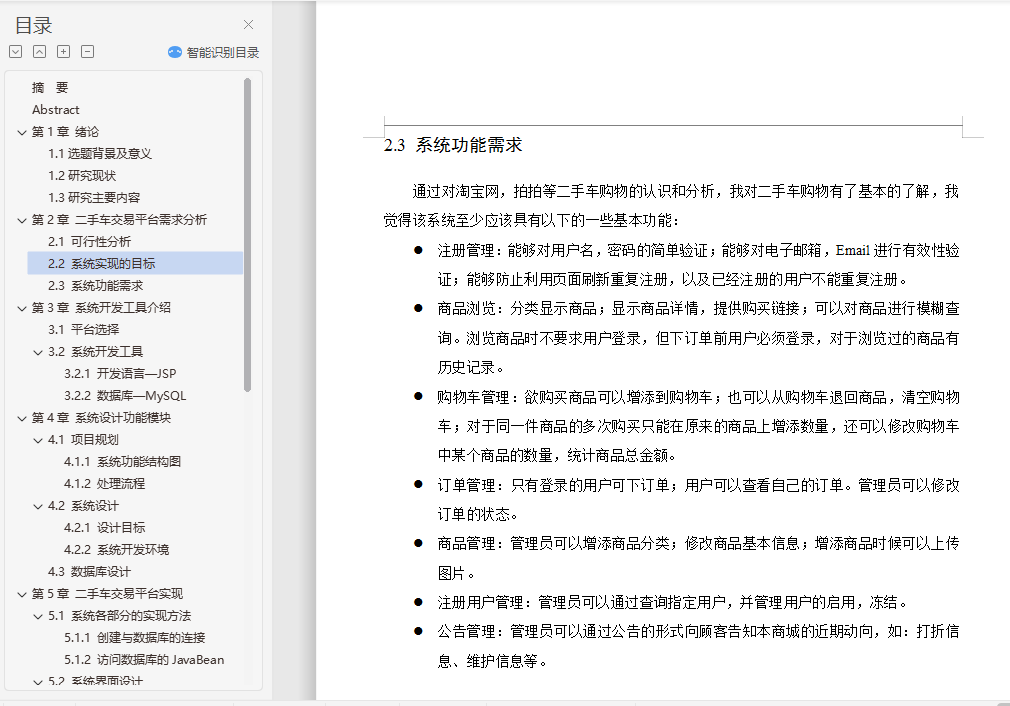Click the minus icon to collapse outline level
The height and width of the screenshot is (706, 1010).
(x=88, y=52)
